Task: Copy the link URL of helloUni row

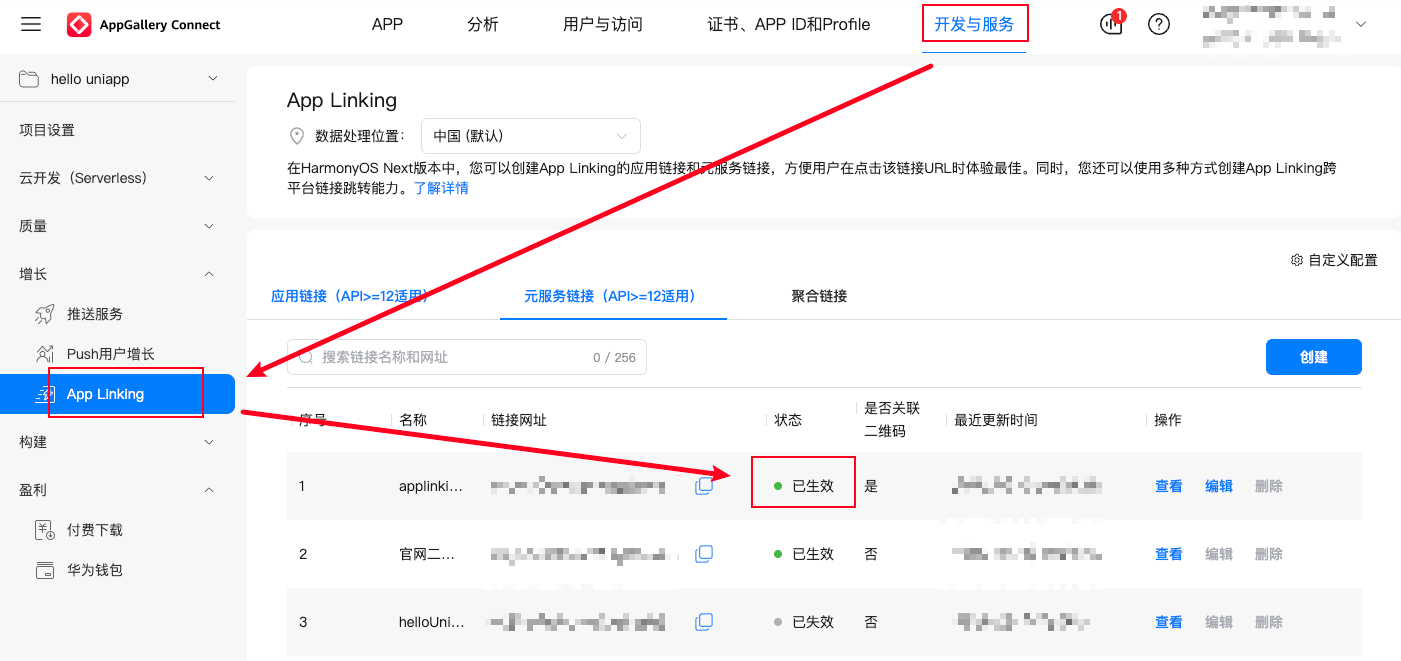Action: coord(704,622)
